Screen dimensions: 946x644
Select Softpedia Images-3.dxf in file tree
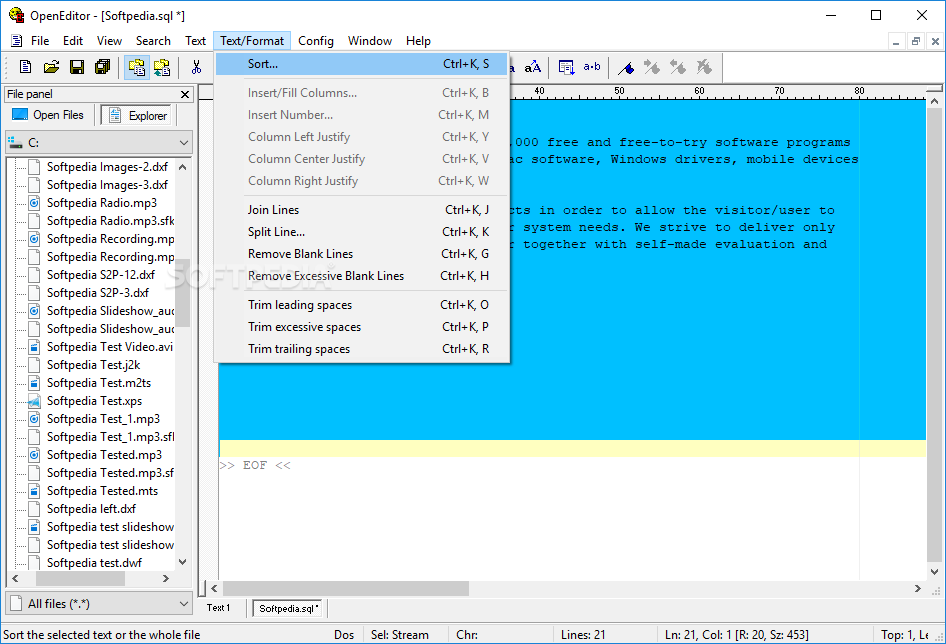[107, 185]
